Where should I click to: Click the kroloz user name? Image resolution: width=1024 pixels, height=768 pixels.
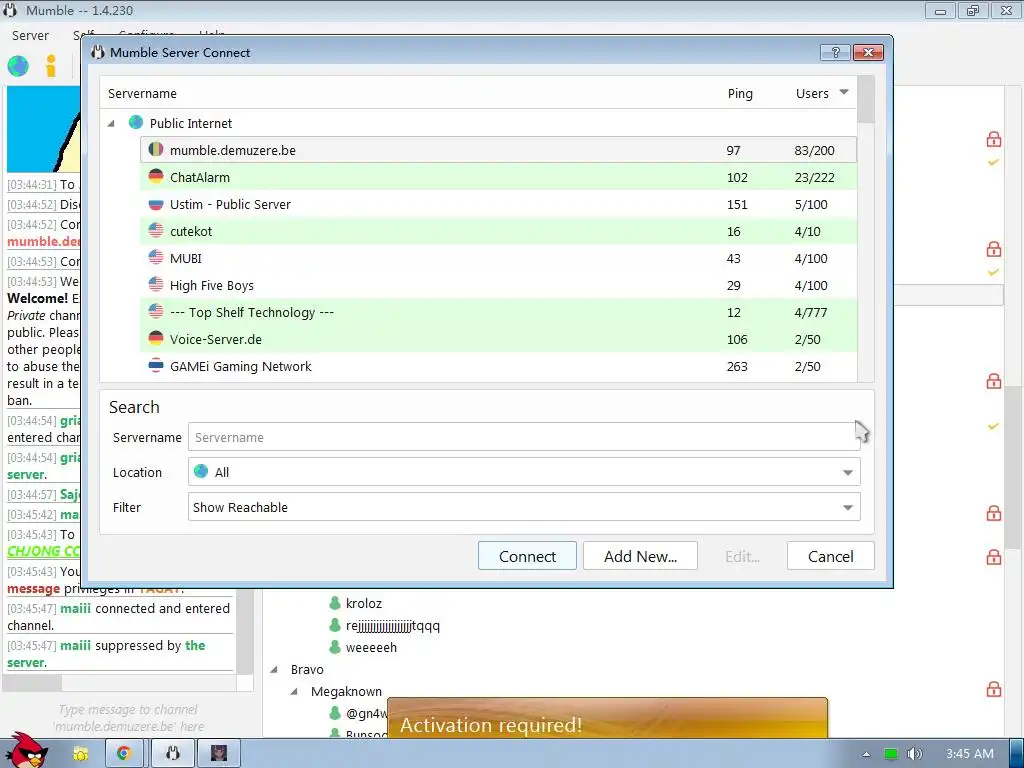(364, 603)
